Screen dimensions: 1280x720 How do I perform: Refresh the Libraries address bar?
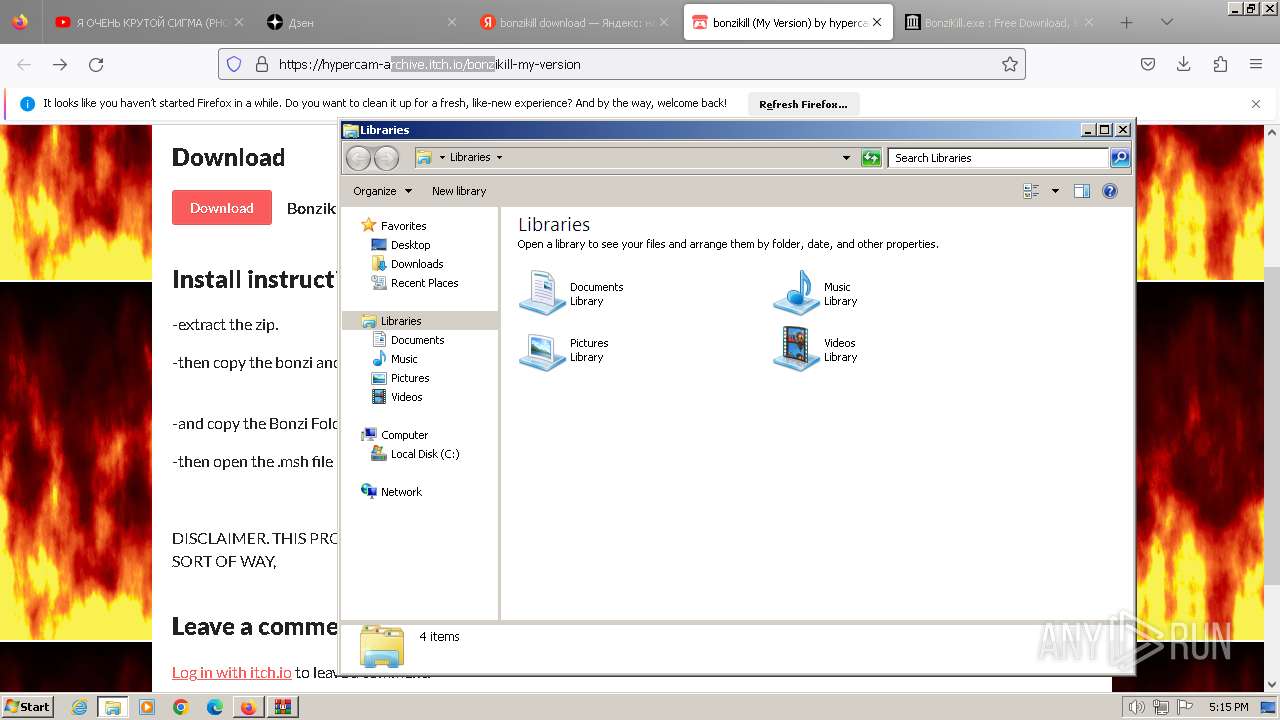(871, 158)
